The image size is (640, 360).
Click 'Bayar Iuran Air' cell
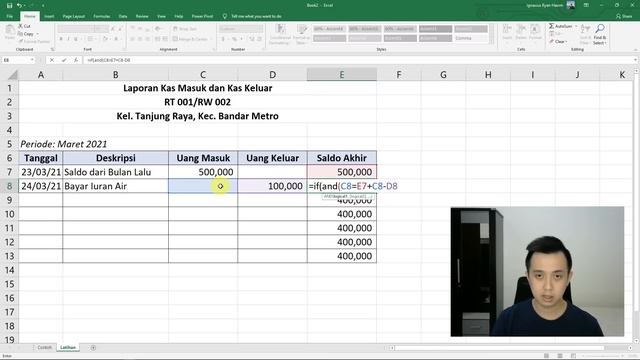(x=116, y=186)
